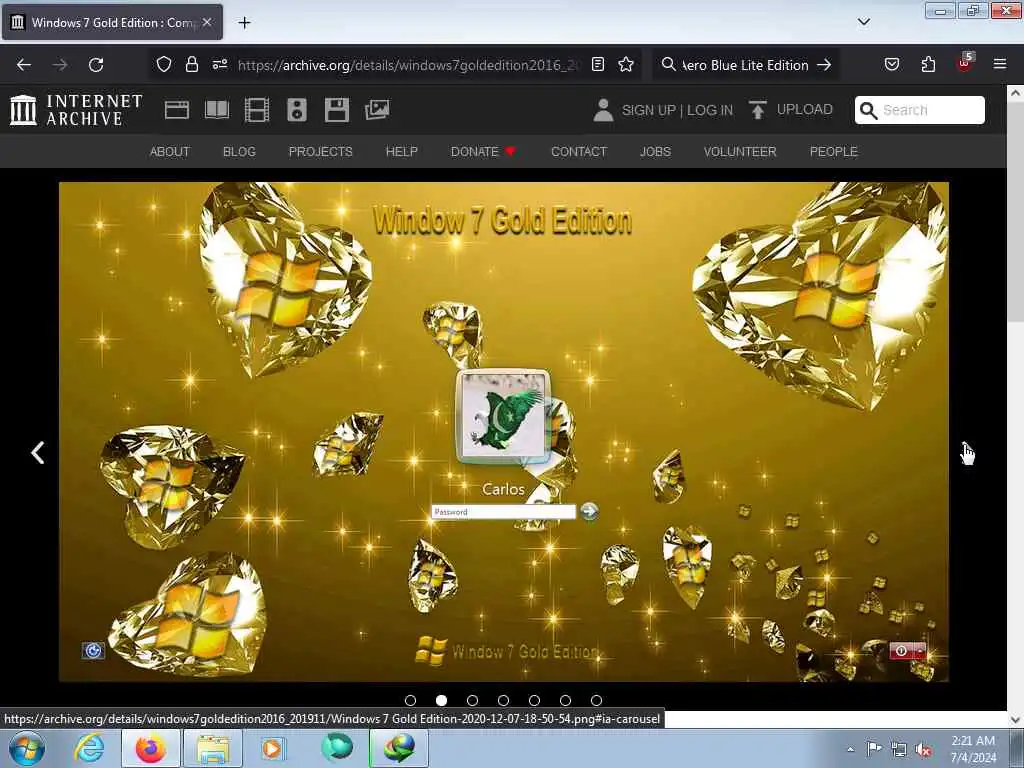Open the Texts book icon
The image size is (1024, 768).
pos(217,110)
